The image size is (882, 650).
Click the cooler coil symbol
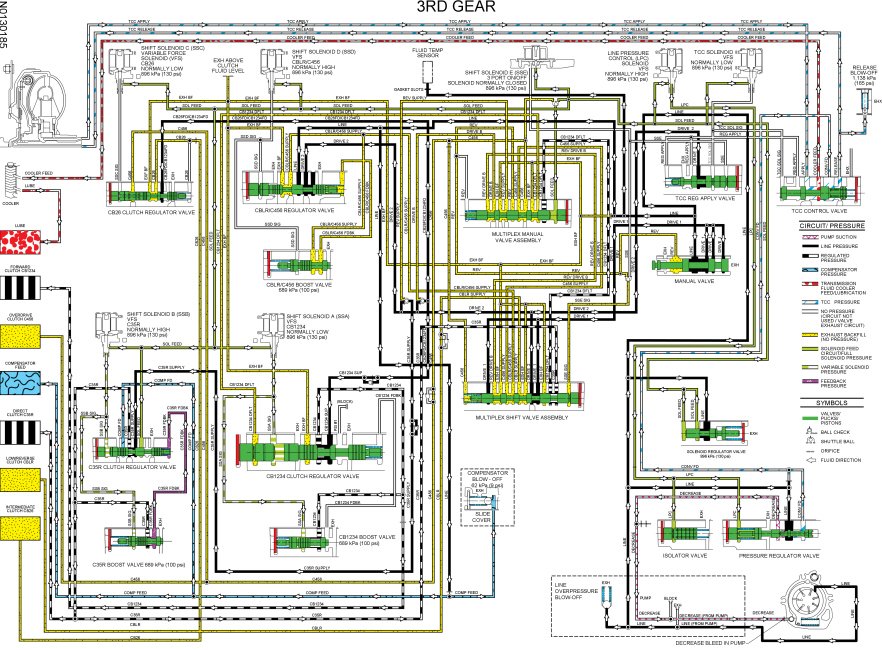pyautogui.click(x=12, y=186)
